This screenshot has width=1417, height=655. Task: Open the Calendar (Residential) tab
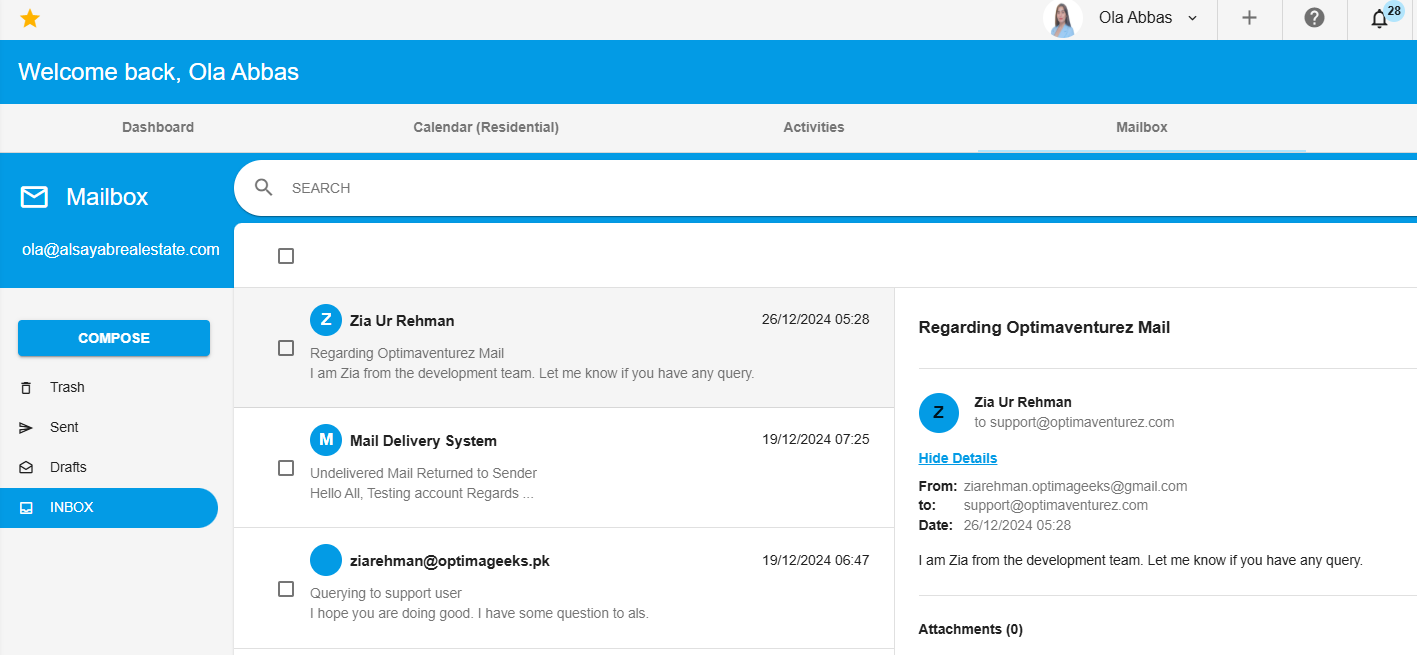pos(486,127)
